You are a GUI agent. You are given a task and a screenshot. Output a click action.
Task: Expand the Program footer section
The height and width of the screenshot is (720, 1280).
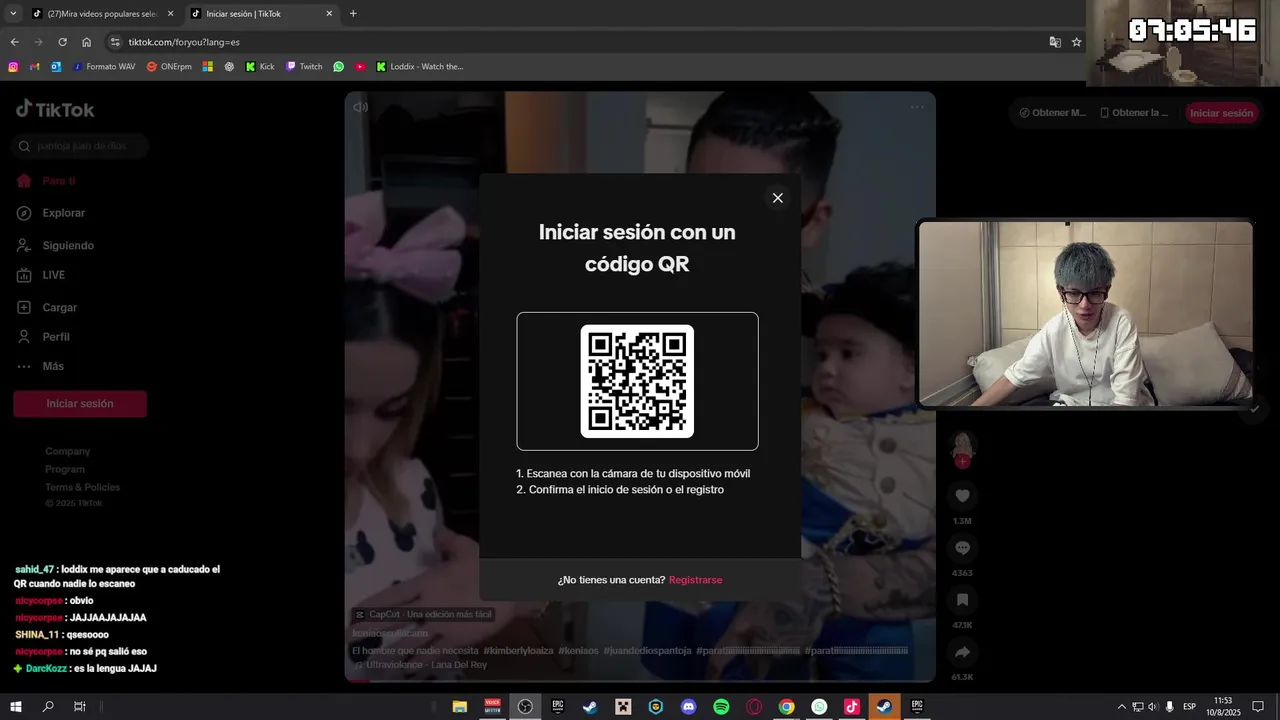[65, 469]
